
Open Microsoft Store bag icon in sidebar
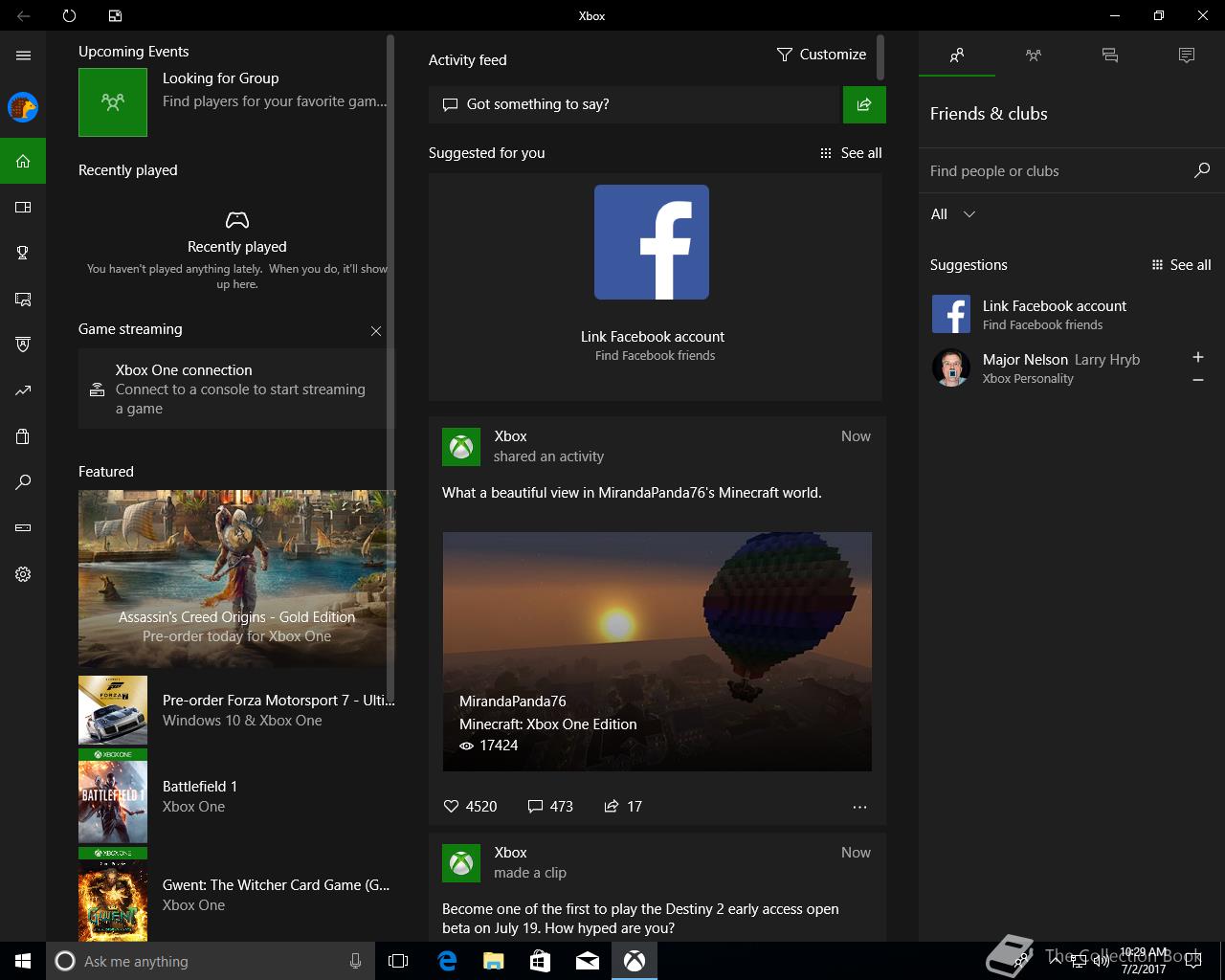(23, 436)
